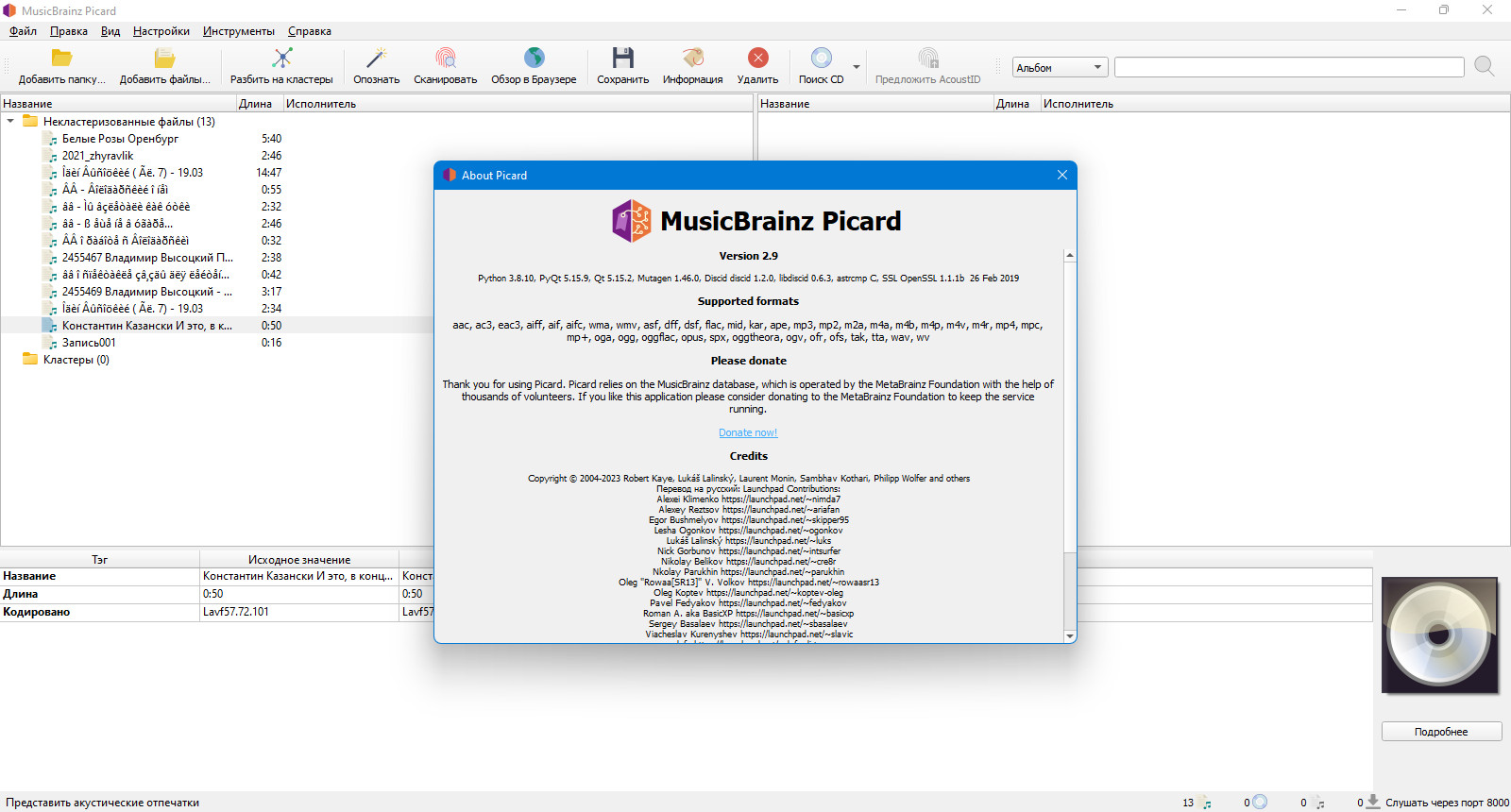Click the Add Folder (Добавить папку) toolbar icon

tap(62, 59)
